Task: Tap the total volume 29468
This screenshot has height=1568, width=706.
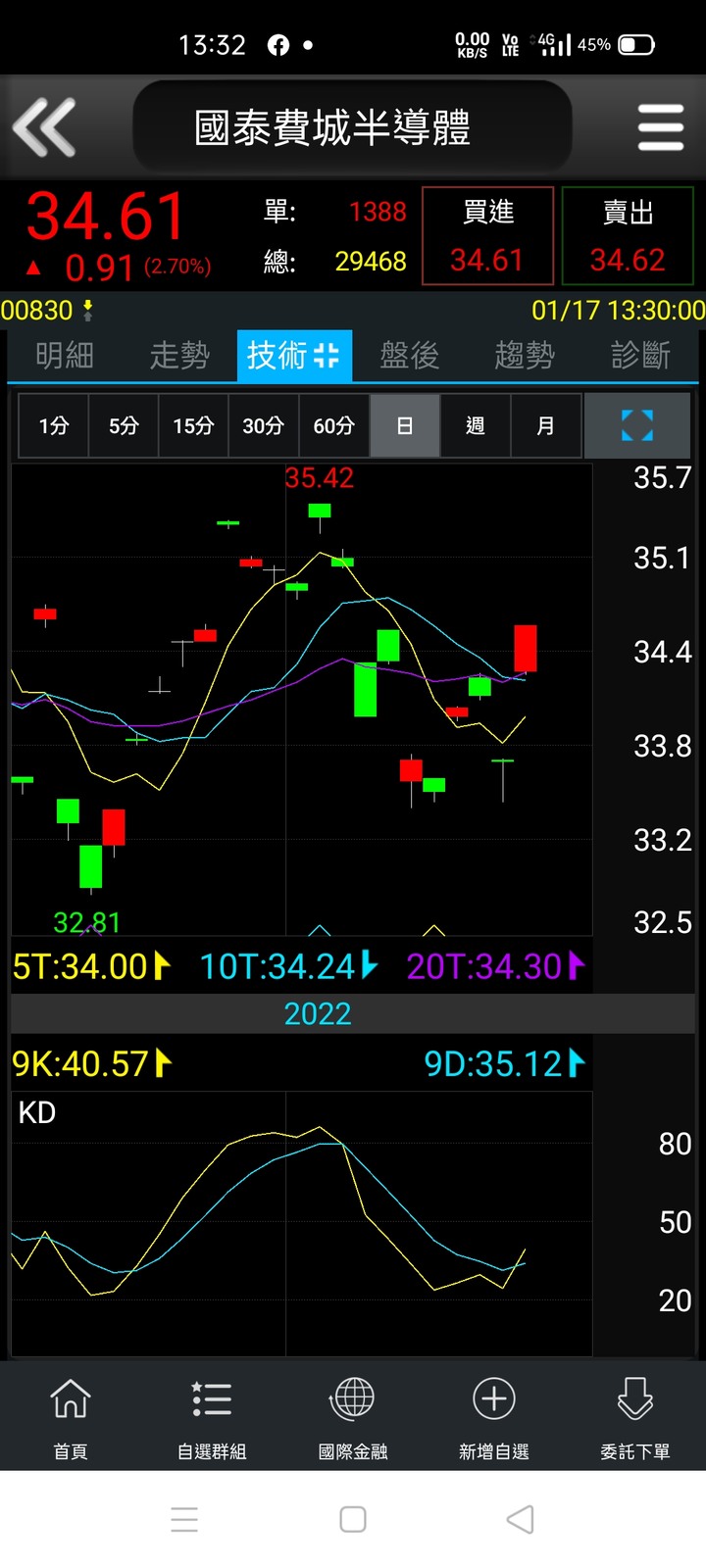Action: [x=371, y=262]
